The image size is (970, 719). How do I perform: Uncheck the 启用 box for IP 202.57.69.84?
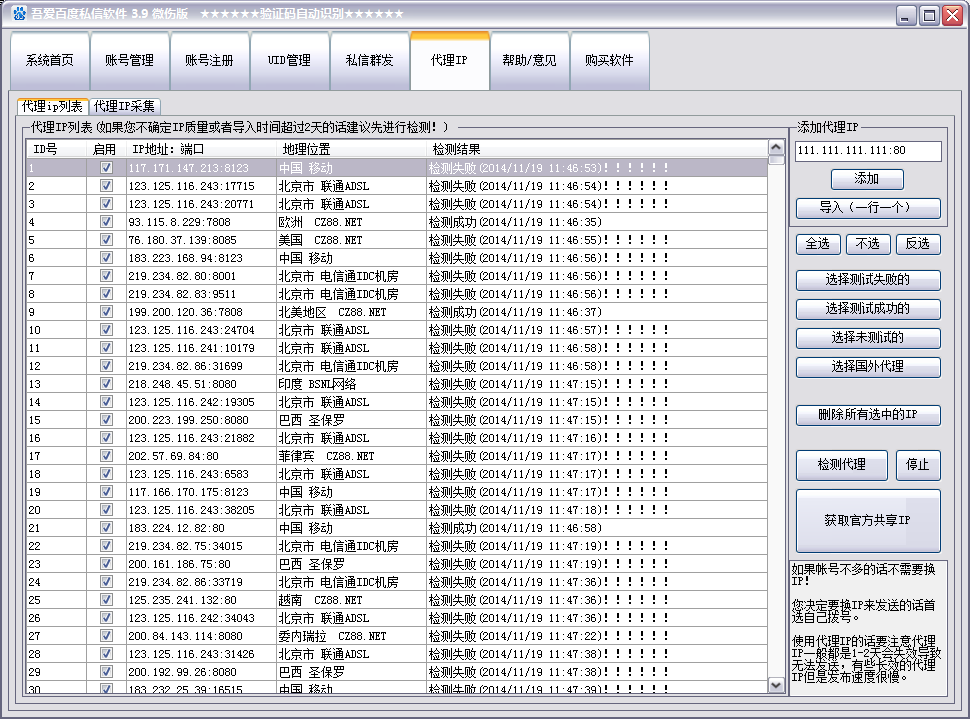(x=104, y=455)
